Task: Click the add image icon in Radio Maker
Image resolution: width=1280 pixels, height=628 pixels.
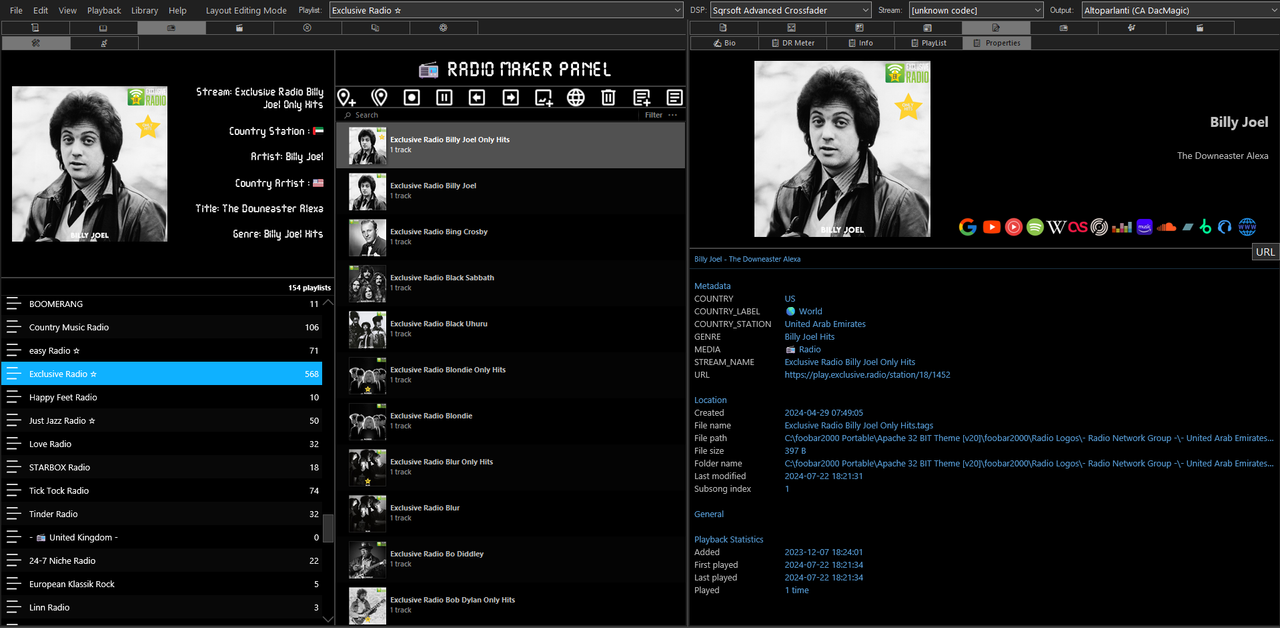Action: pyautogui.click(x=543, y=97)
